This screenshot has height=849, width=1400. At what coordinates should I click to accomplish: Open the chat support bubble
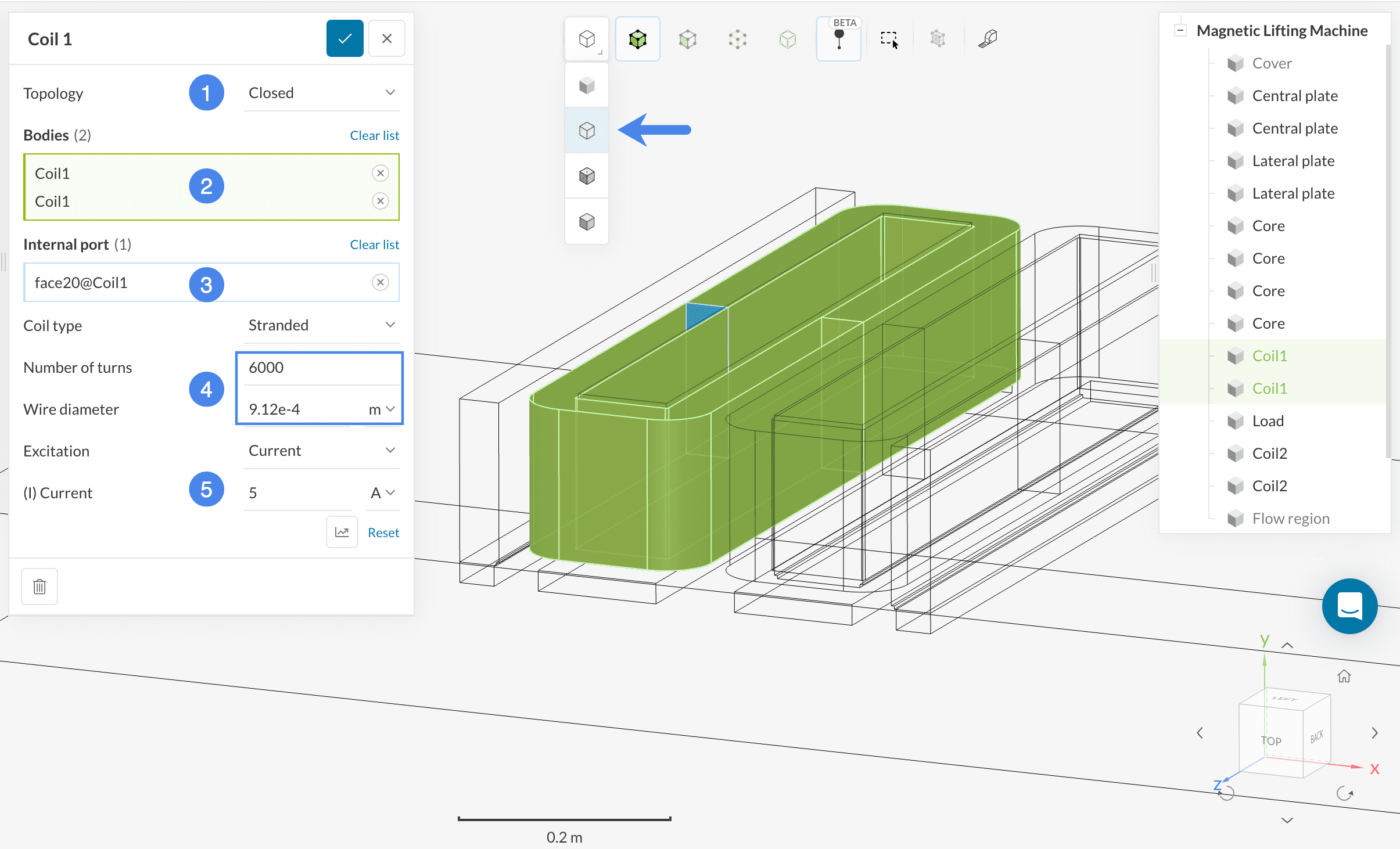1349,606
